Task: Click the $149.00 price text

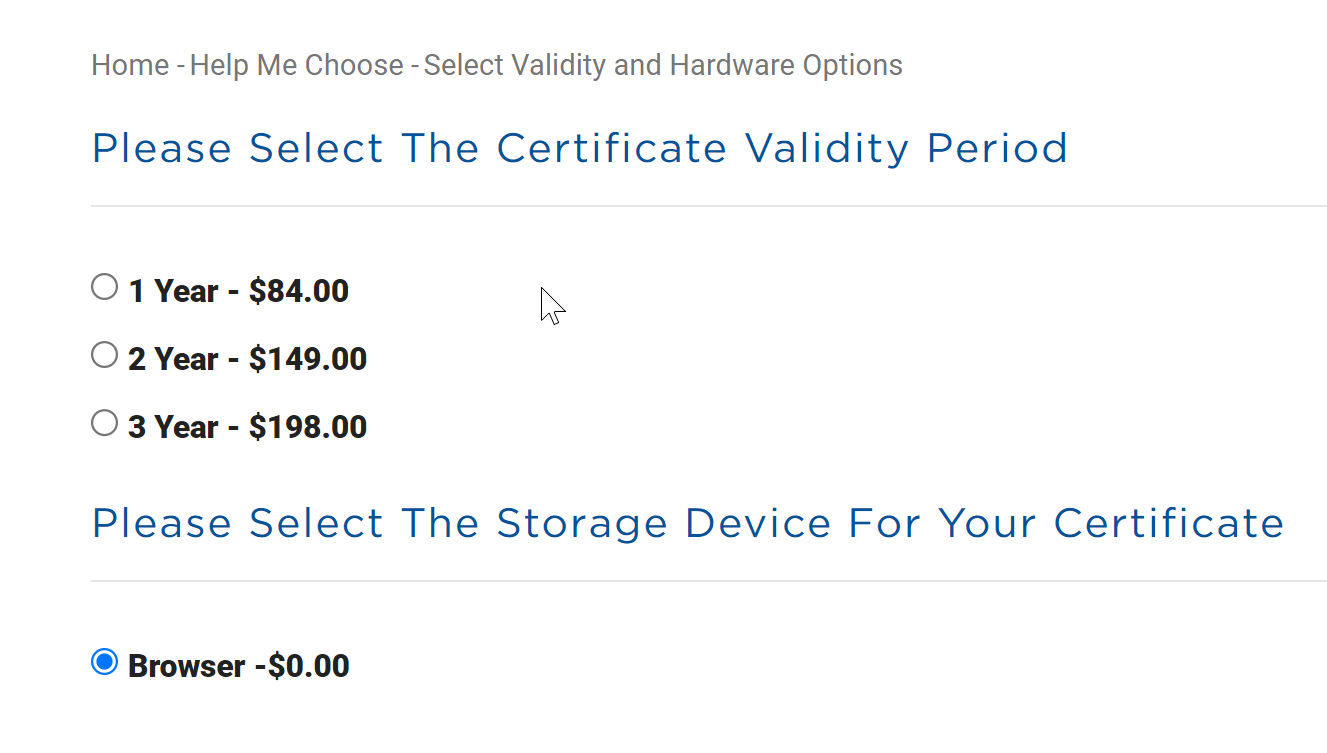Action: point(308,359)
